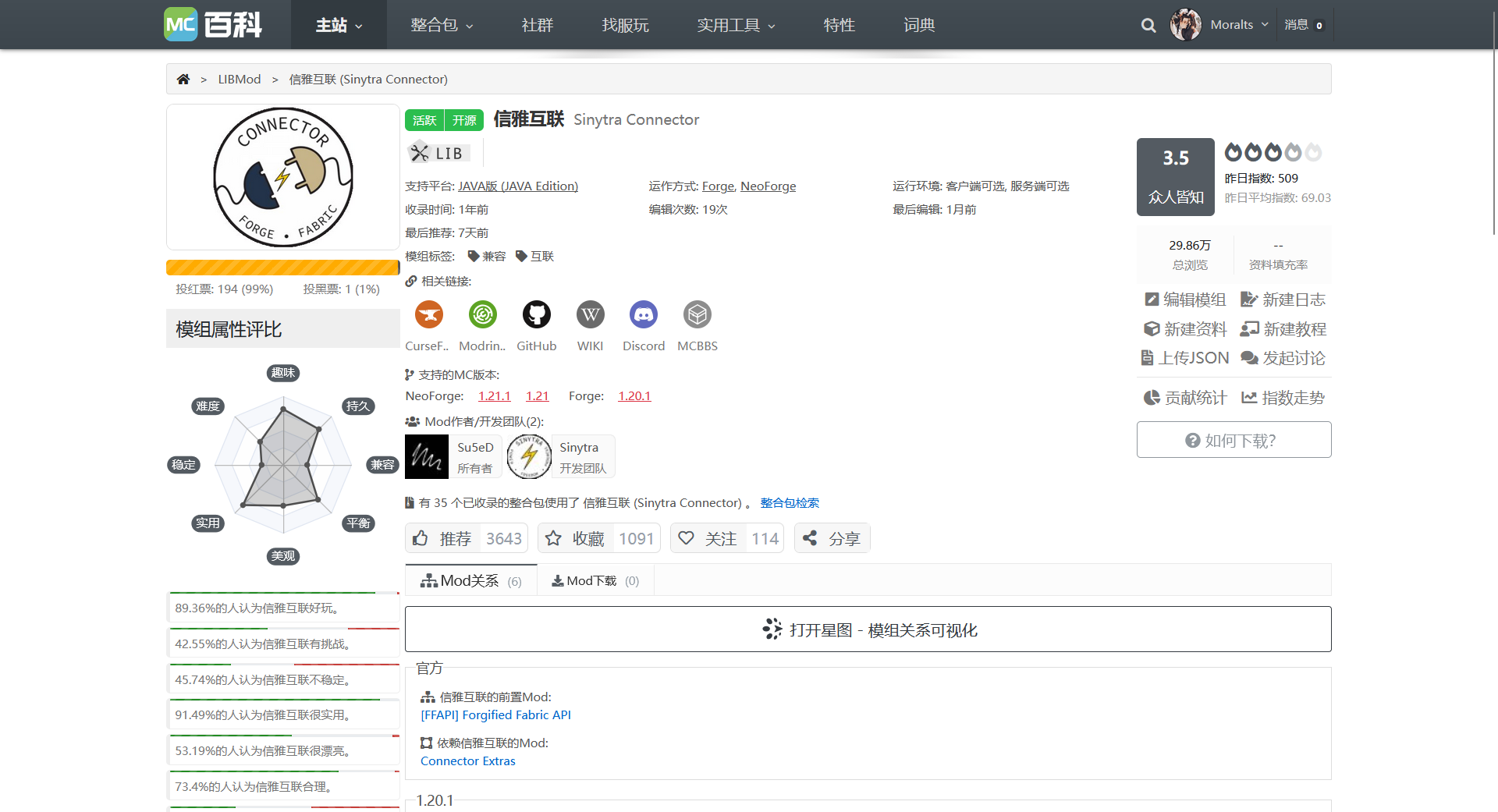The image size is (1498, 812).
Task: Click the MC百科 site logo
Action: pos(213,24)
